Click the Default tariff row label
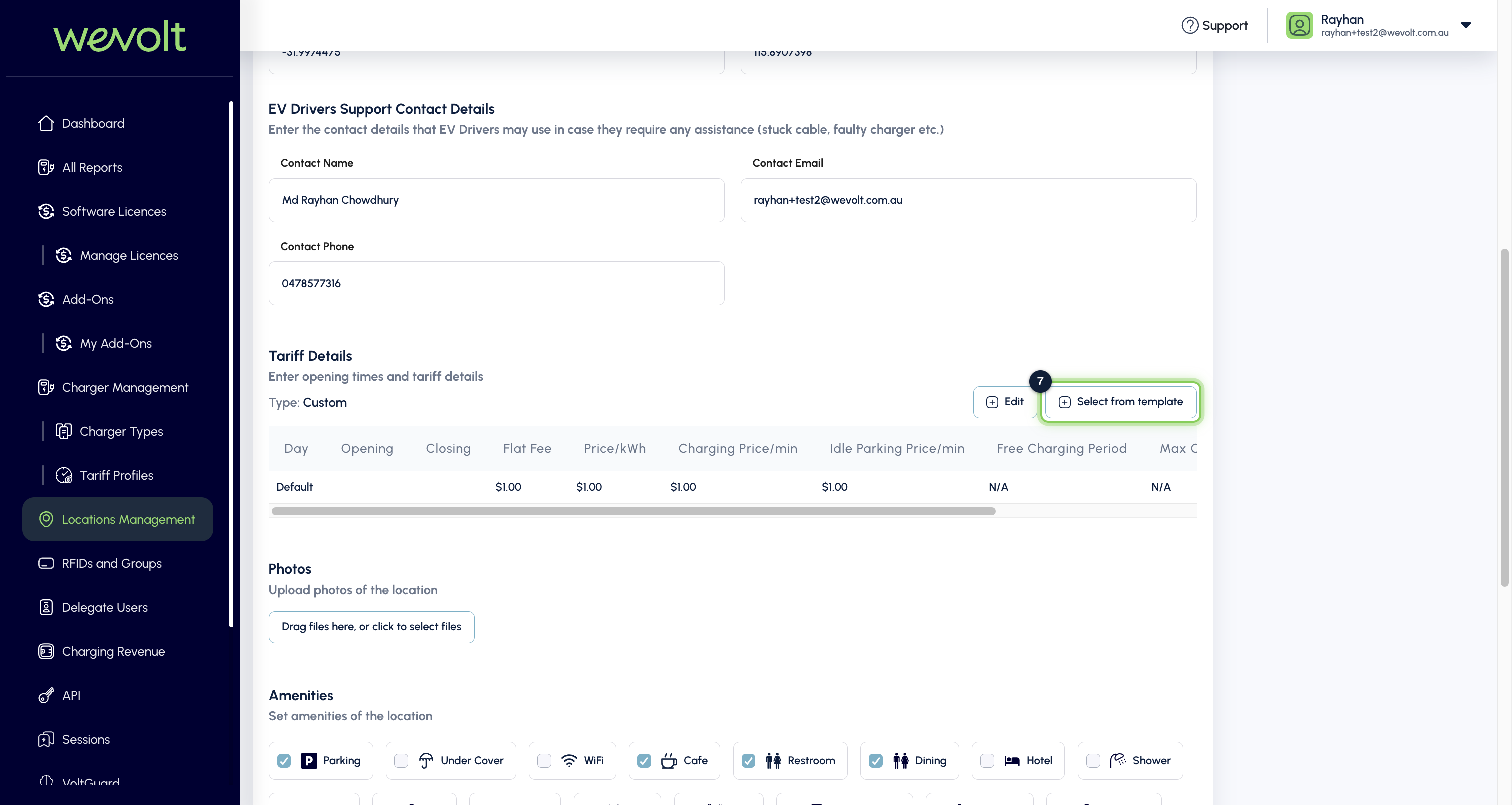The image size is (1512, 805). coord(294,487)
